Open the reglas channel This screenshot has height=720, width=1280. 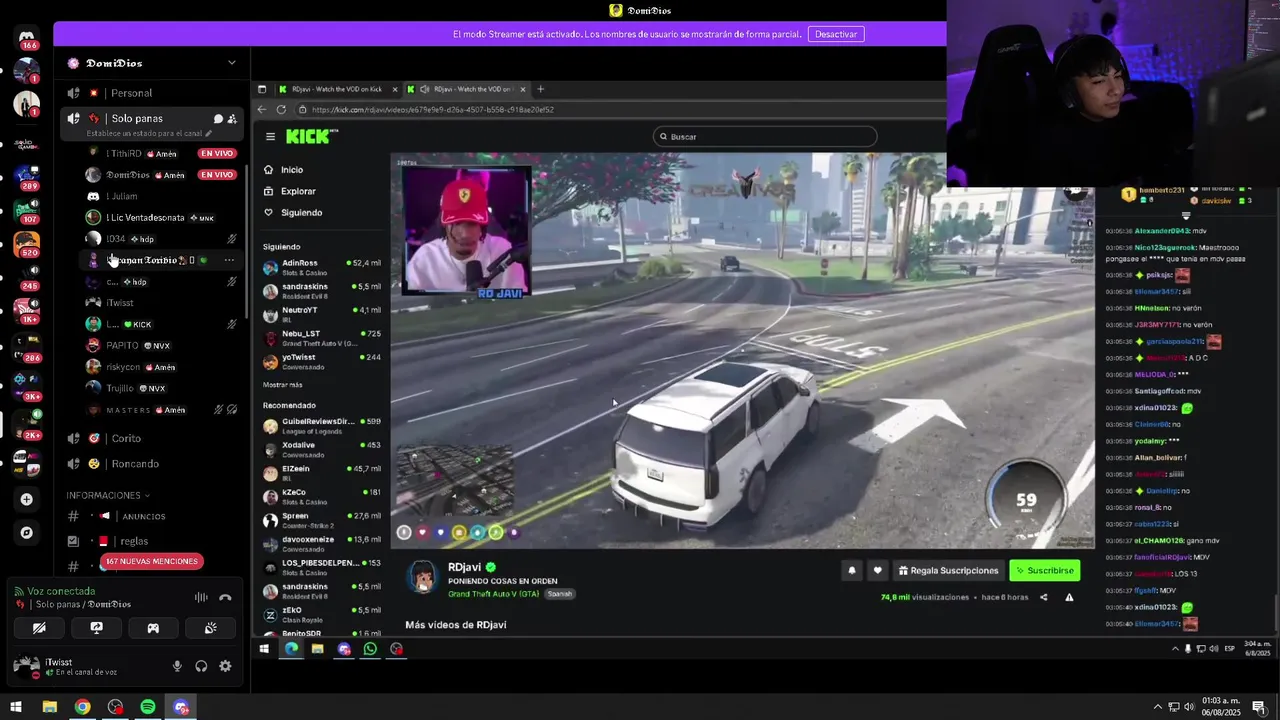tap(134, 541)
